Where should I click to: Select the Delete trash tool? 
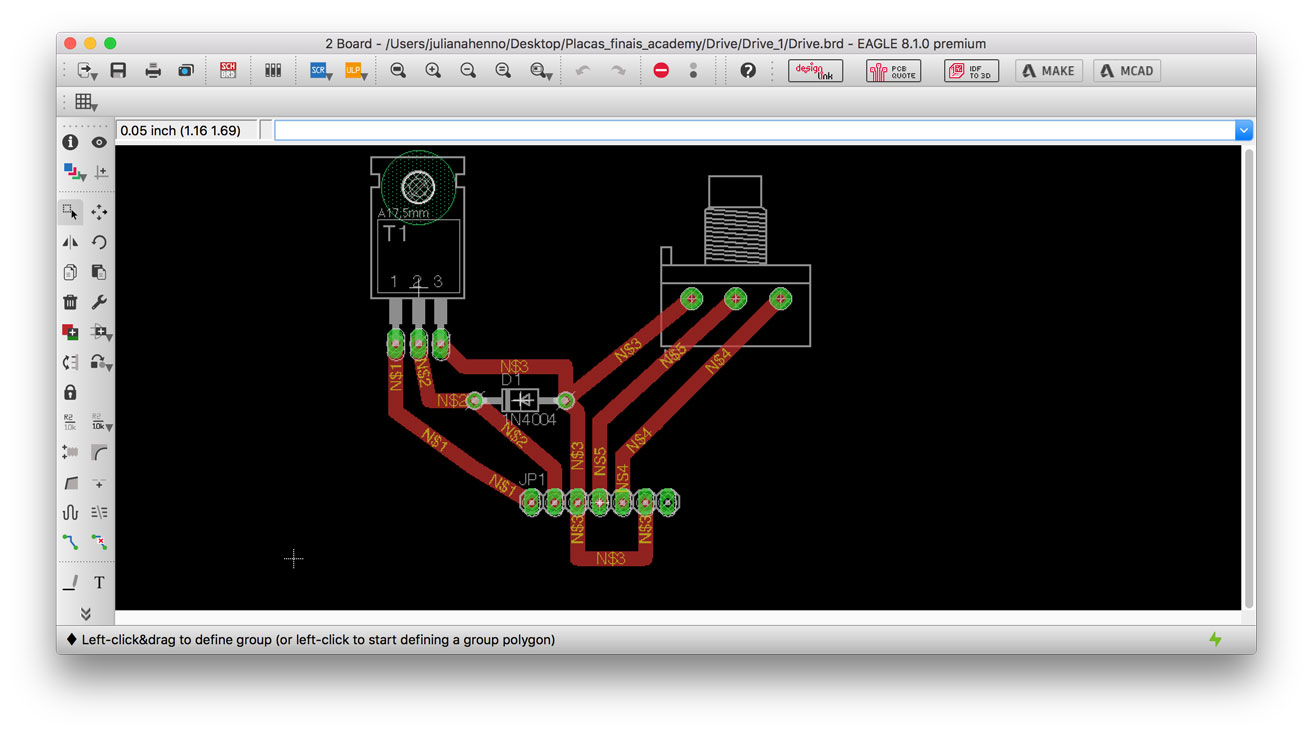(x=70, y=302)
